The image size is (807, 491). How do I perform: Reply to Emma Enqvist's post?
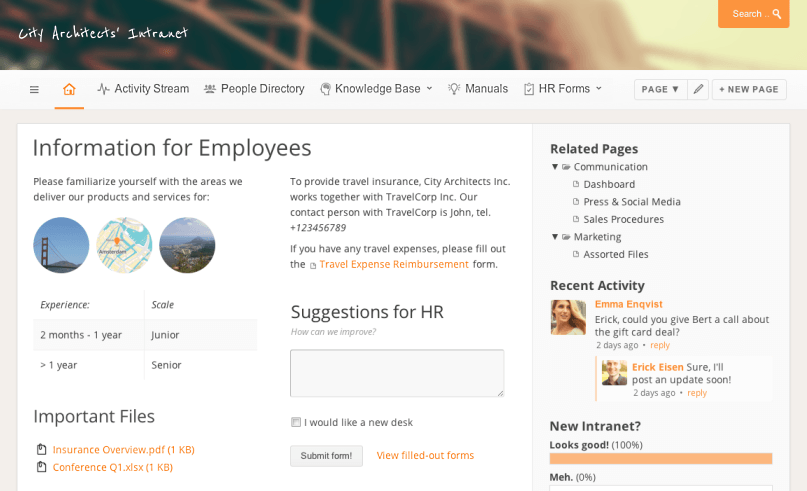660,345
